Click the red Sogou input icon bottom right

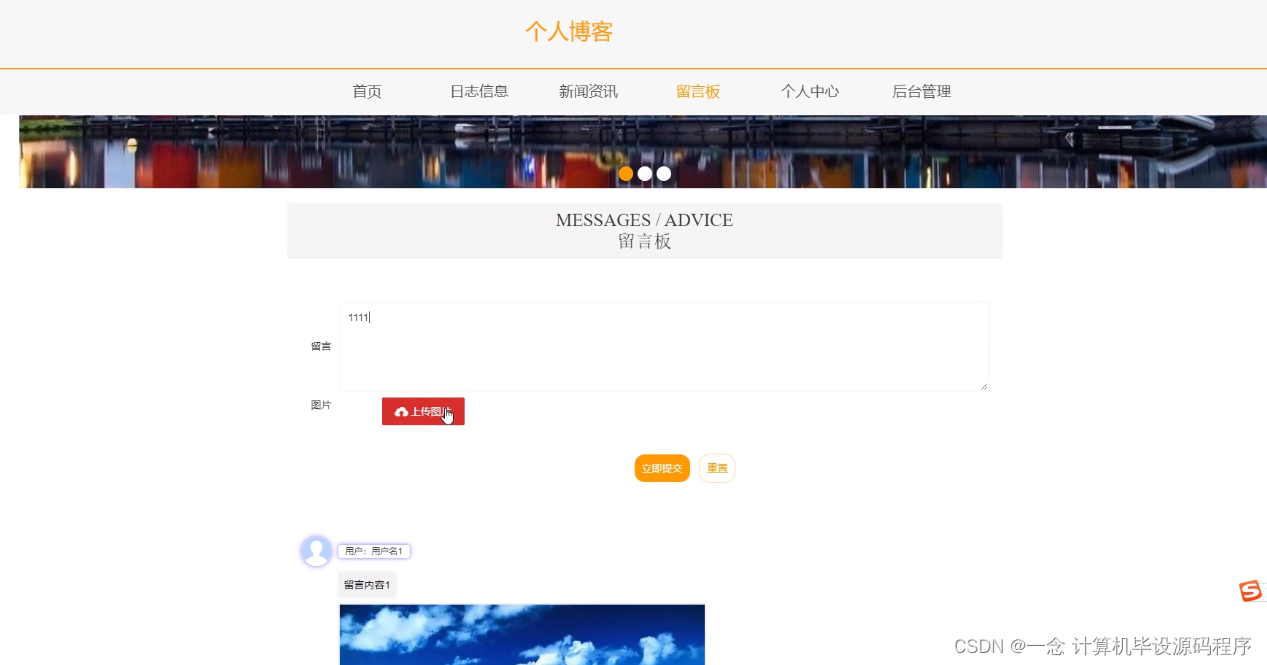click(1251, 592)
